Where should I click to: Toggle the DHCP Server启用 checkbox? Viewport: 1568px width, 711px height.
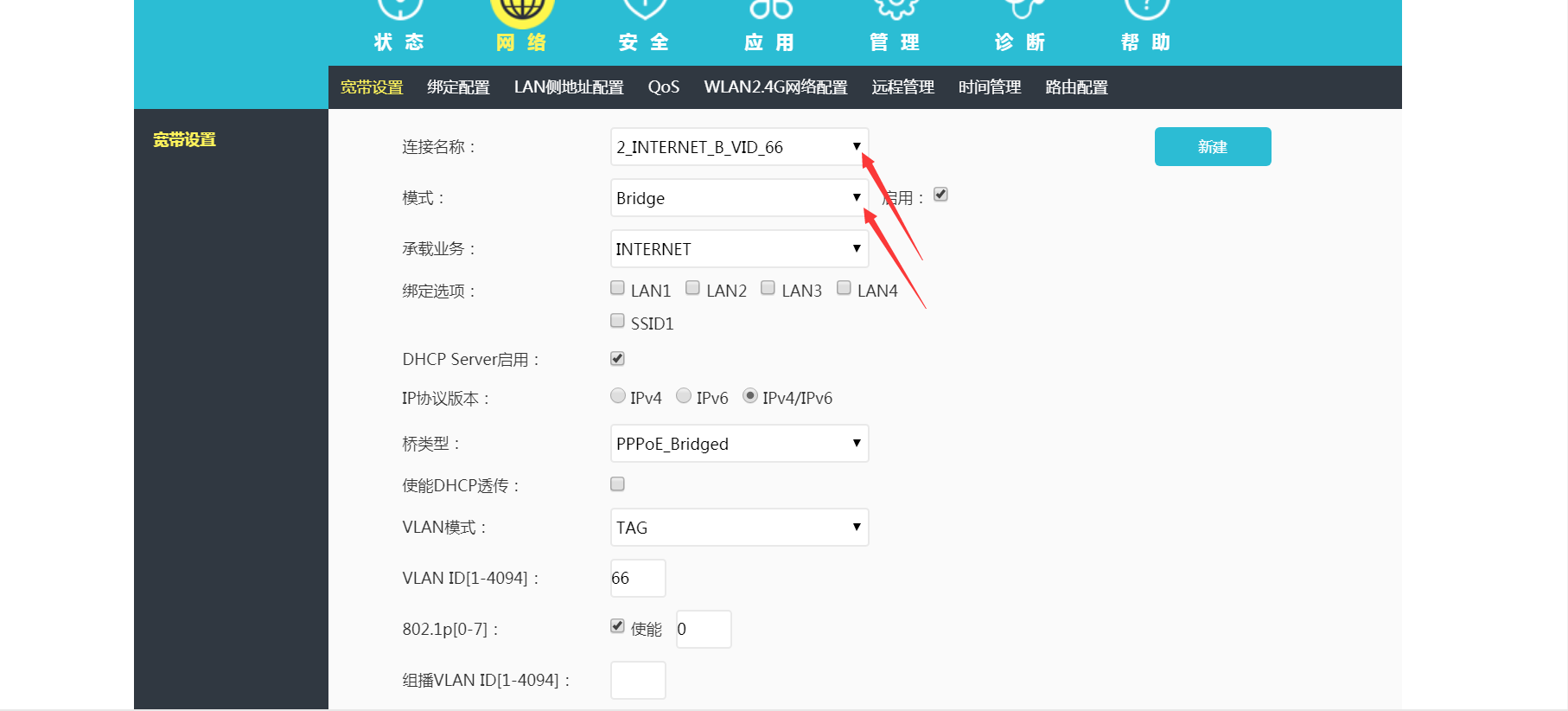click(617, 358)
